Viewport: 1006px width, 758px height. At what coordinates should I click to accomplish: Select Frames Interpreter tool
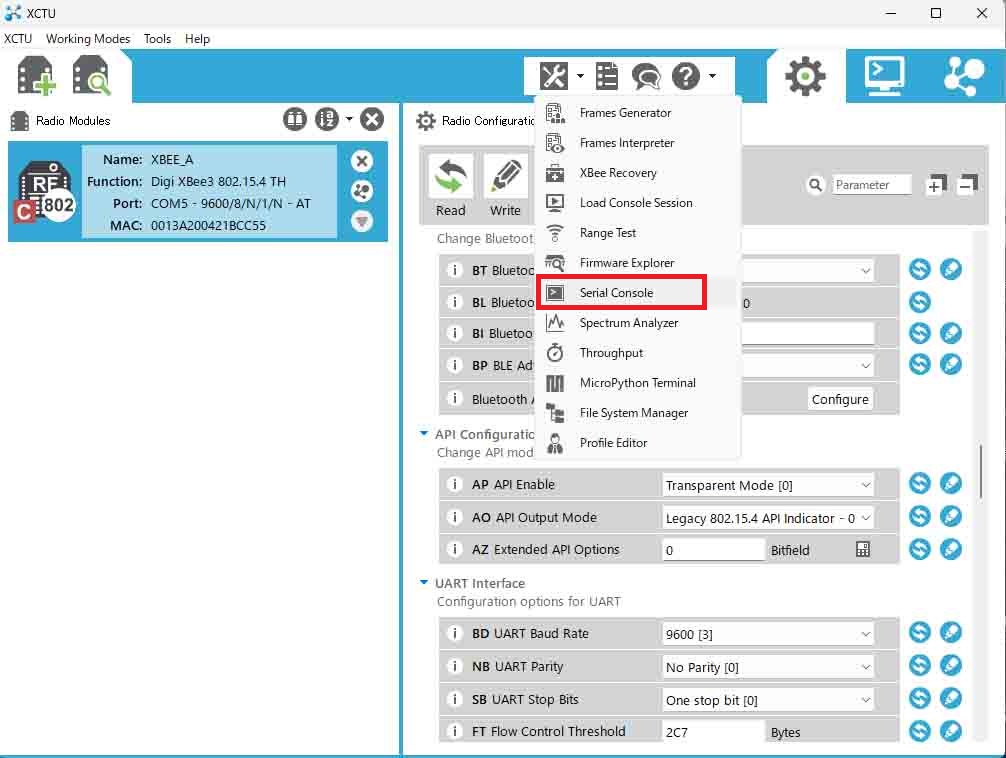coord(637,142)
